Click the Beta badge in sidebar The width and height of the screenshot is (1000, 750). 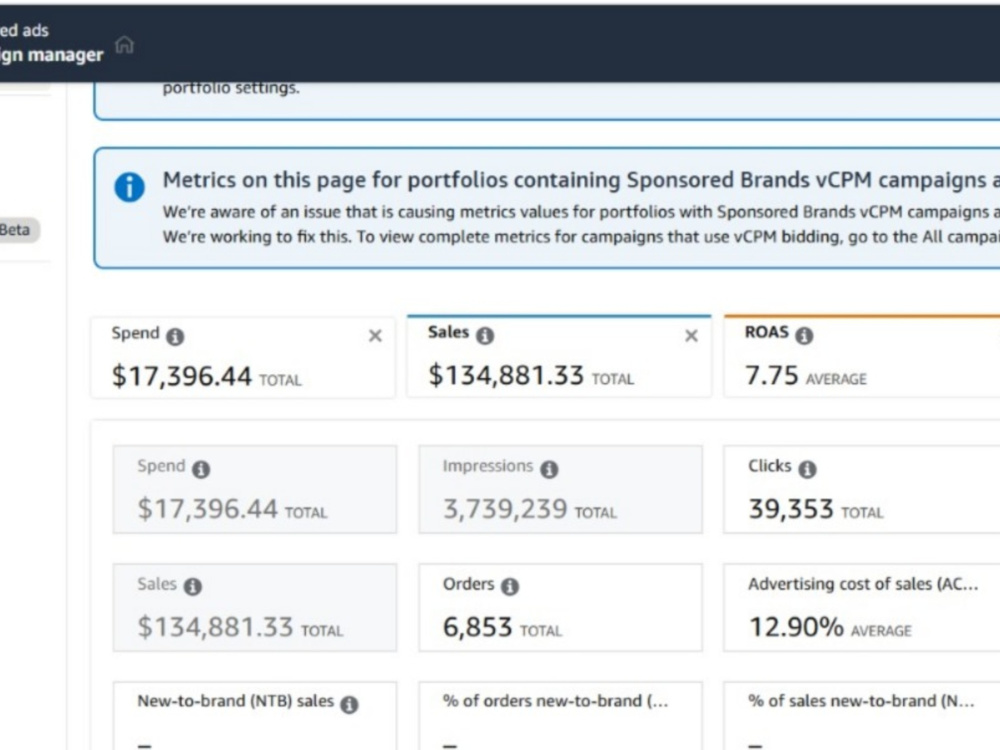18,230
